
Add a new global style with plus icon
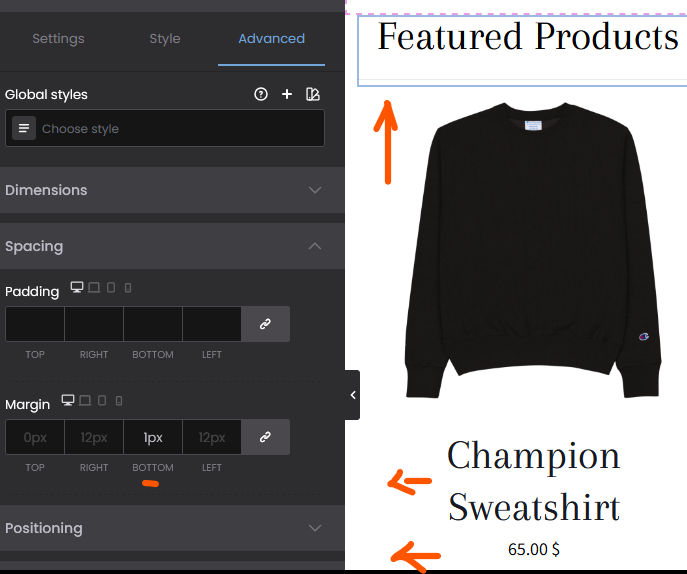287,94
